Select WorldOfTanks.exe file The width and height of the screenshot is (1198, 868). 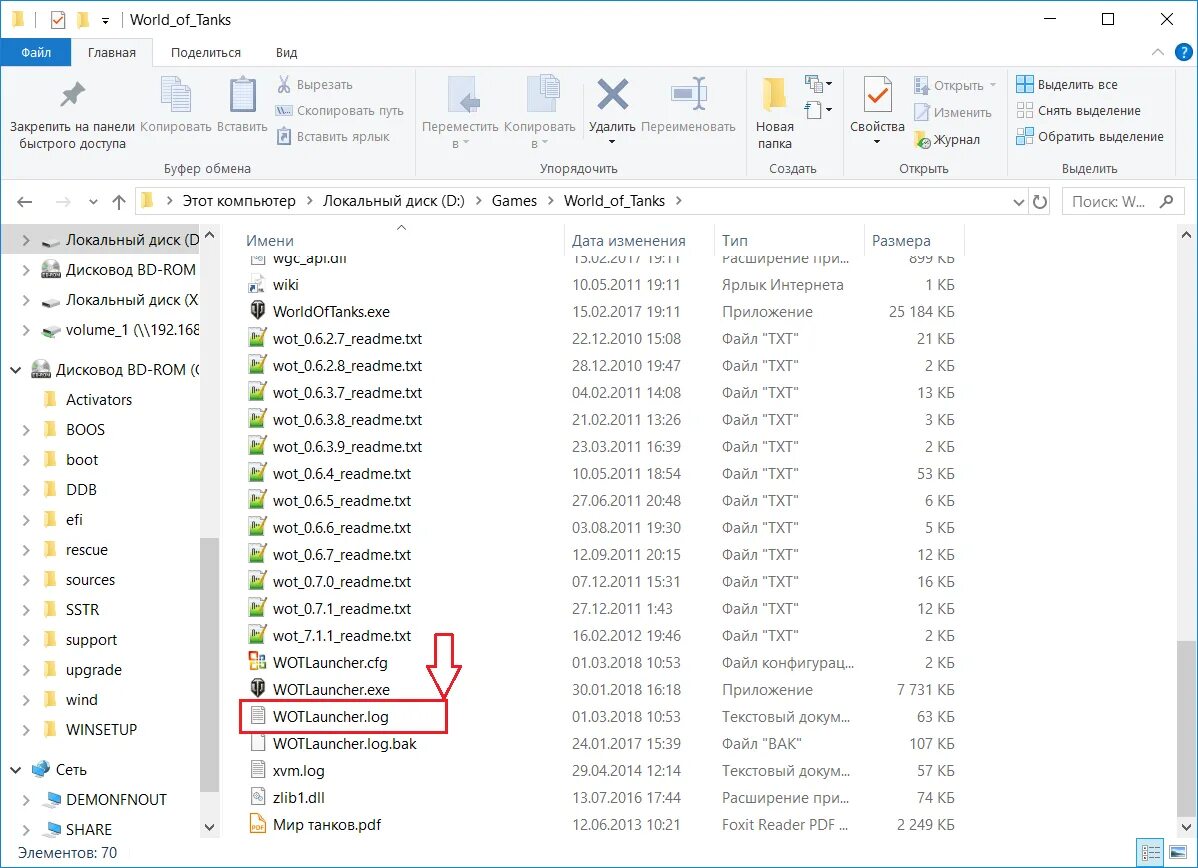[x=331, y=312]
